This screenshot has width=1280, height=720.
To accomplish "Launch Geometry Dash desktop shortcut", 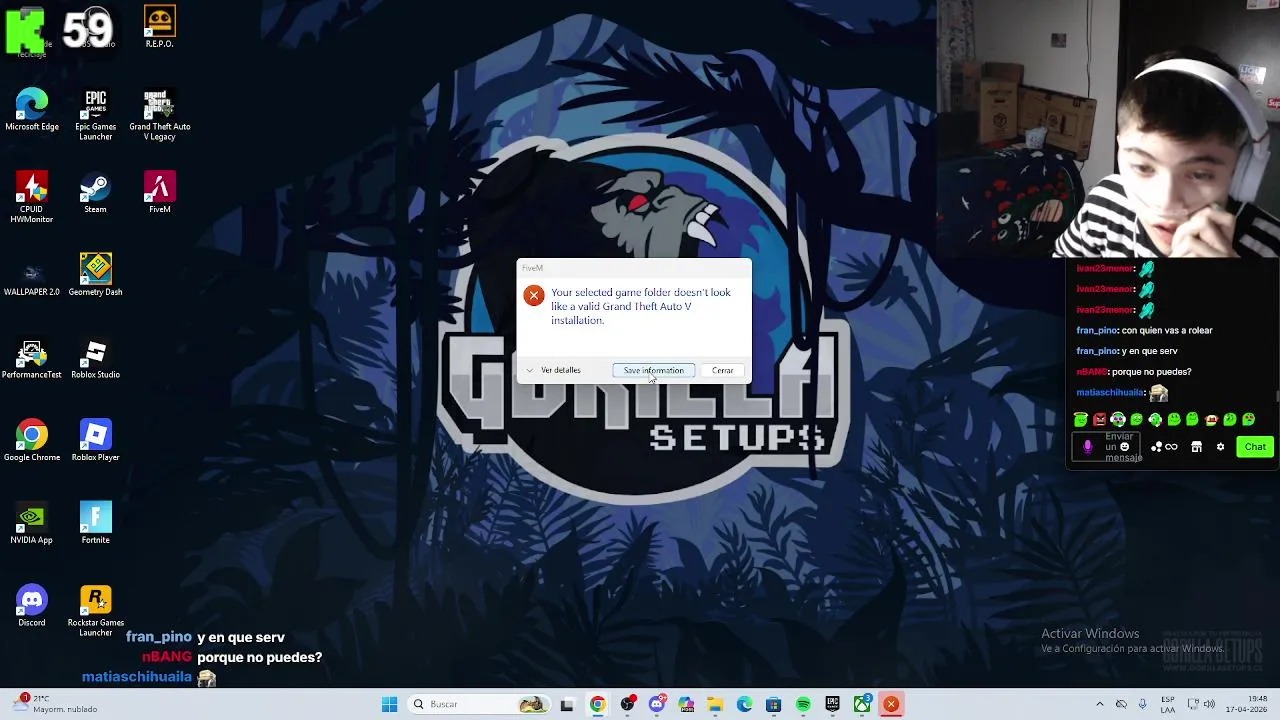I will [x=95, y=276].
